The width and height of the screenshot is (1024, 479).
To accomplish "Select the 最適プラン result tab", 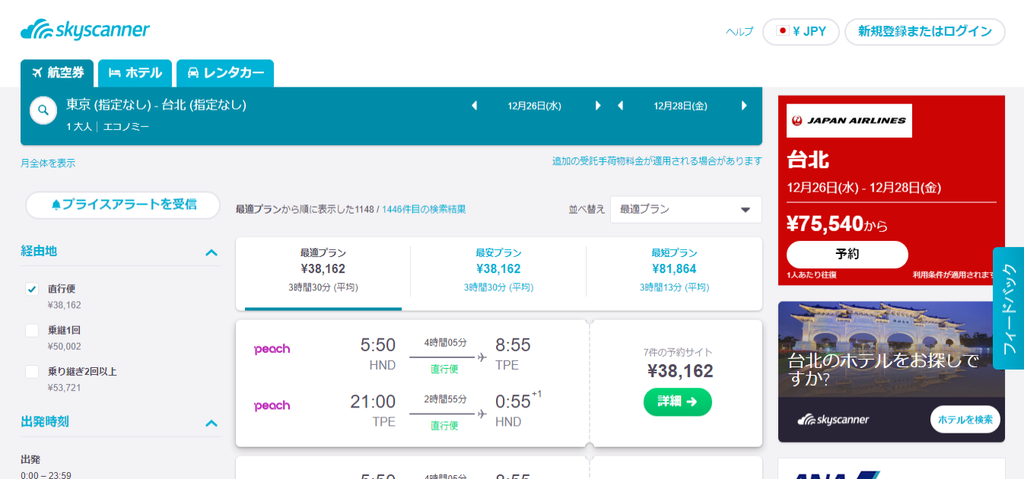I will coord(323,270).
